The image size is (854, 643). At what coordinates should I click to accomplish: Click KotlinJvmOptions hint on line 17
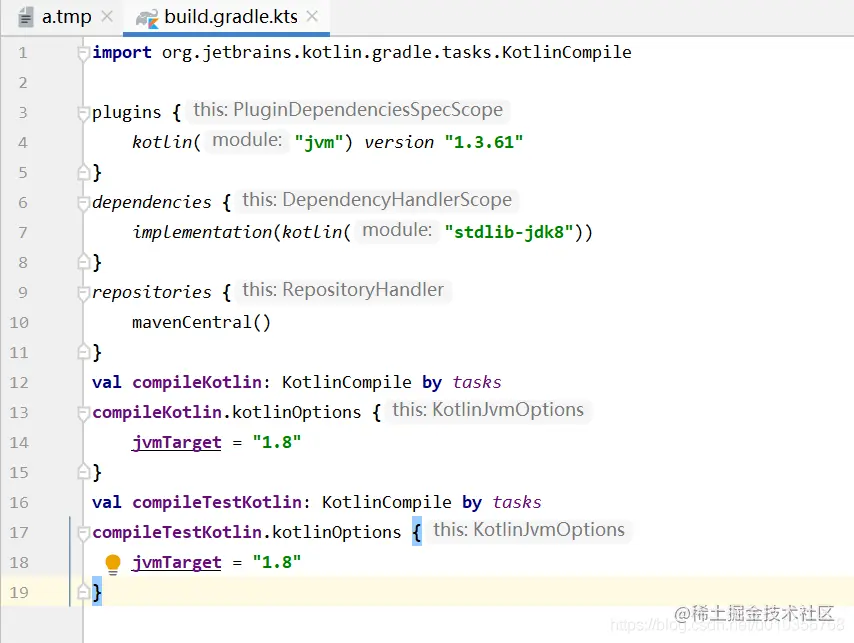529,530
